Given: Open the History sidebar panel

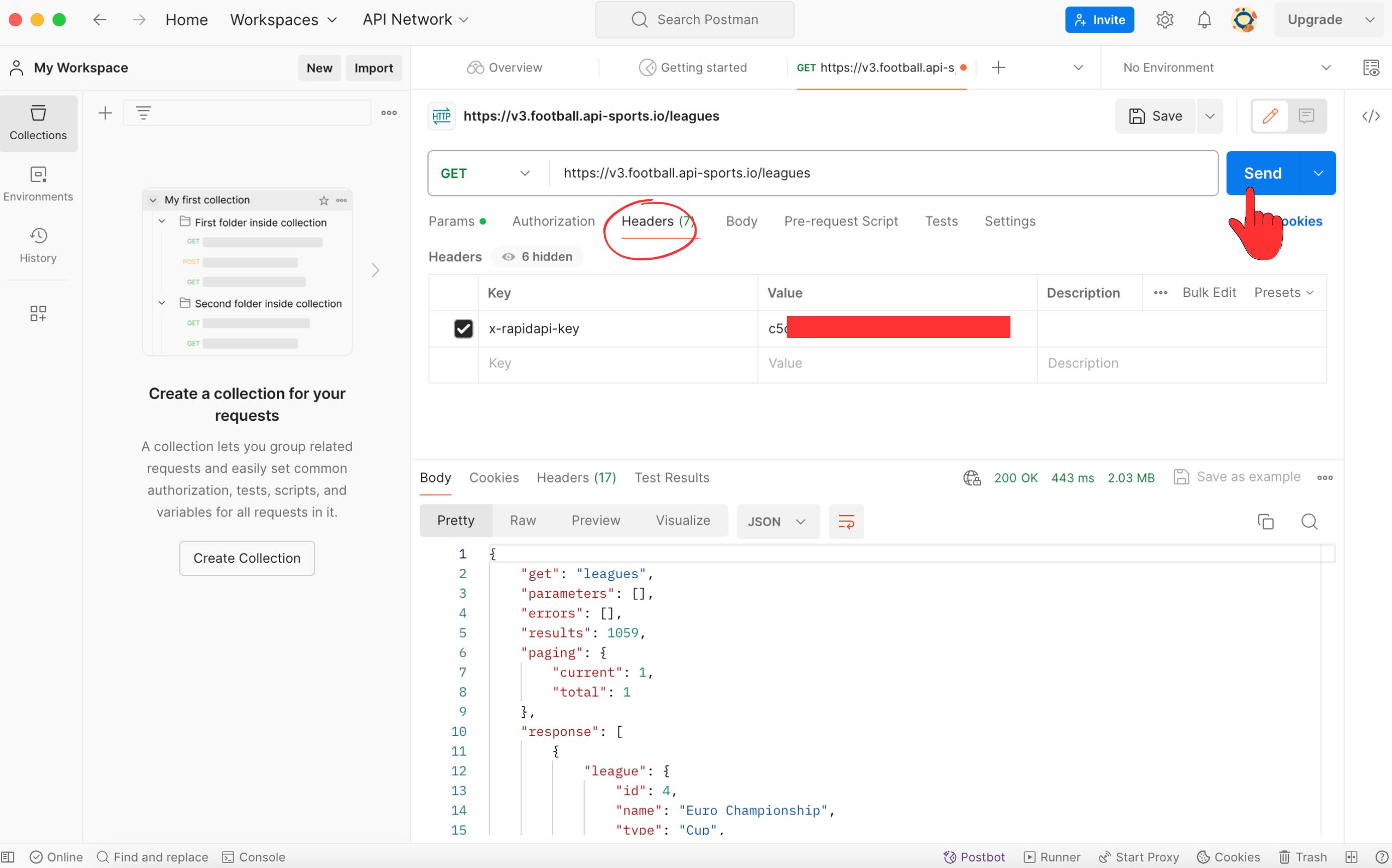Looking at the screenshot, I should pos(38,246).
